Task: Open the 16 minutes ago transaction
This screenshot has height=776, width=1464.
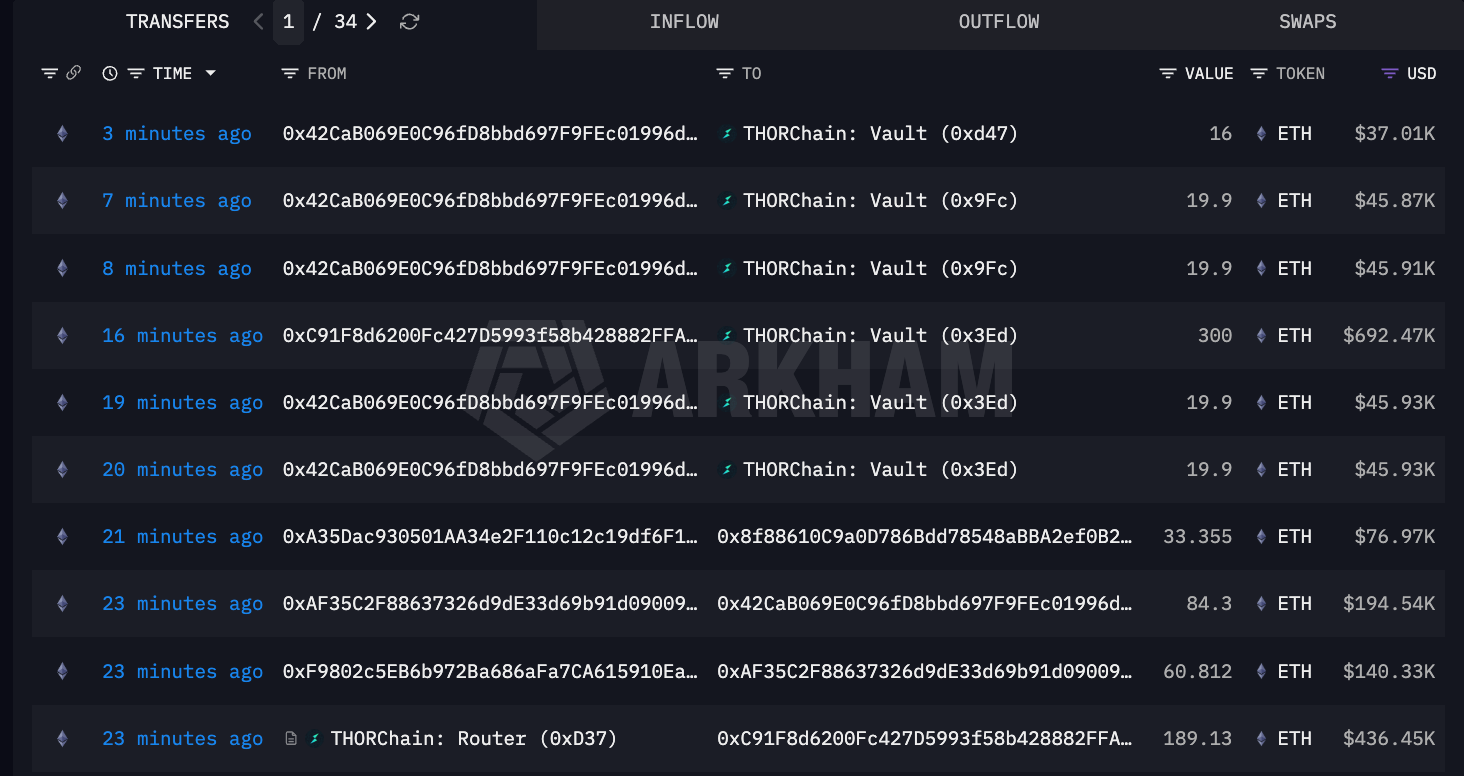Action: pyautogui.click(x=182, y=336)
